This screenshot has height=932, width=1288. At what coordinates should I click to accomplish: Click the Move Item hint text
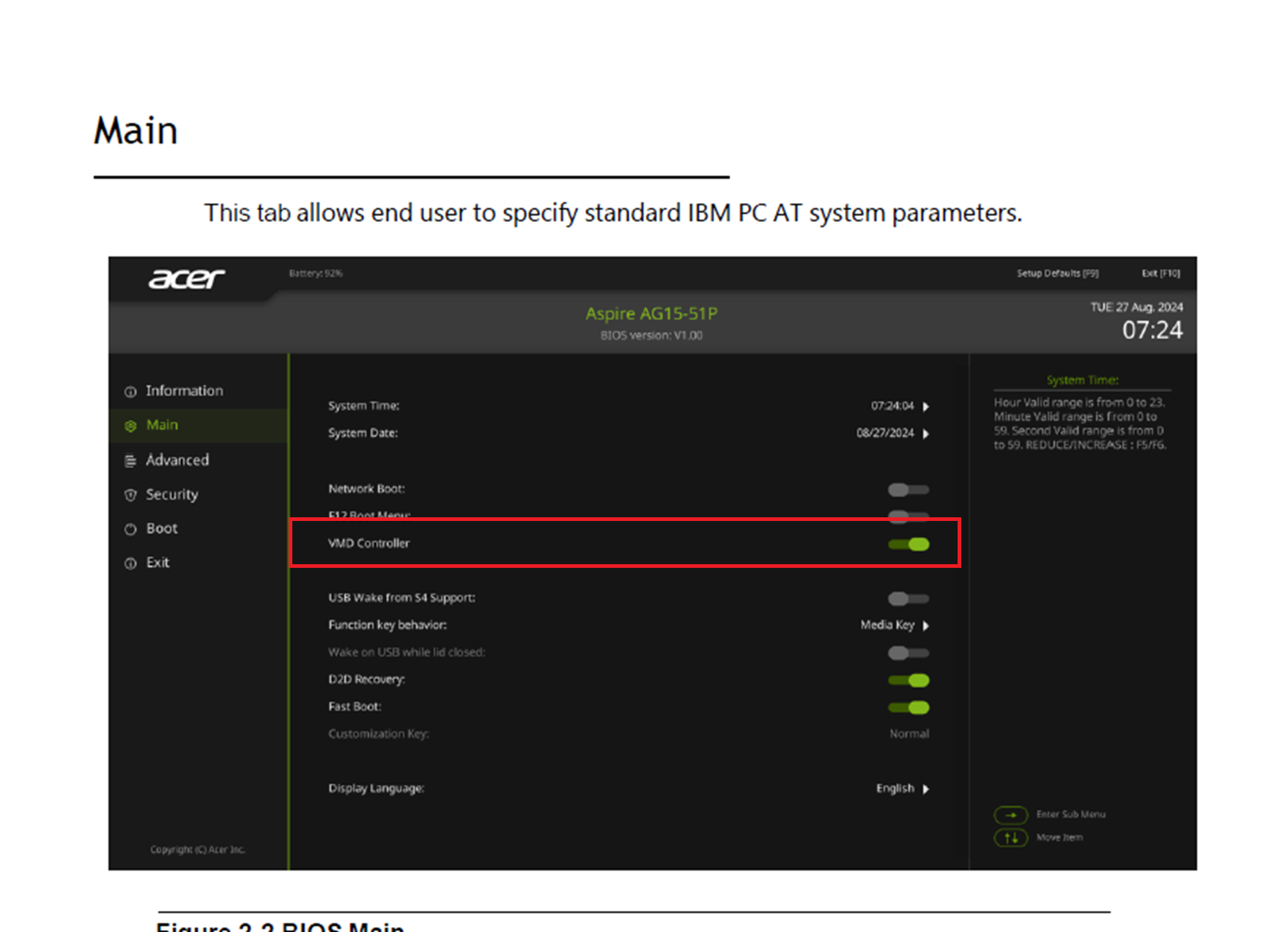1059,837
